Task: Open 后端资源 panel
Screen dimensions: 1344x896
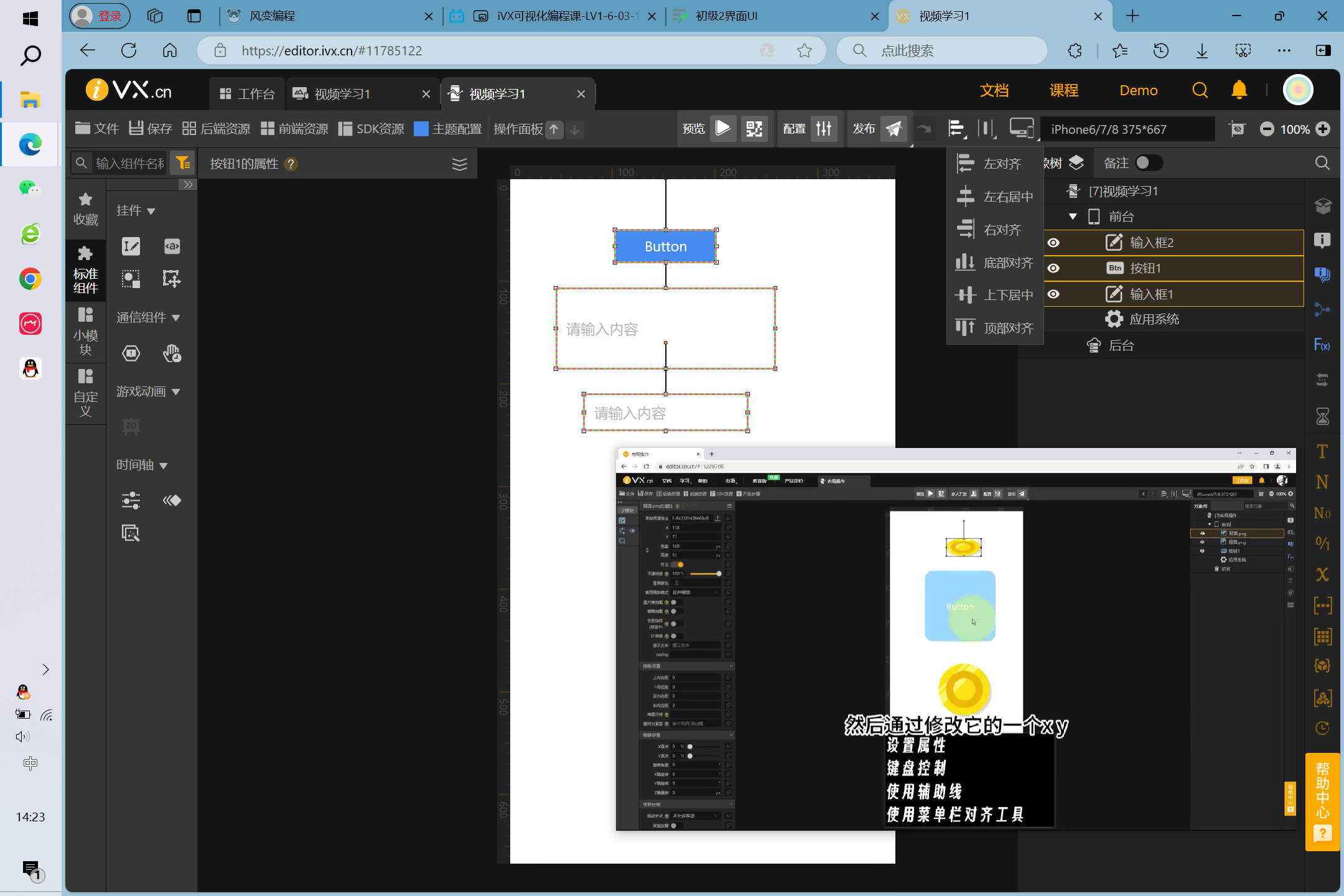Action: (217, 129)
